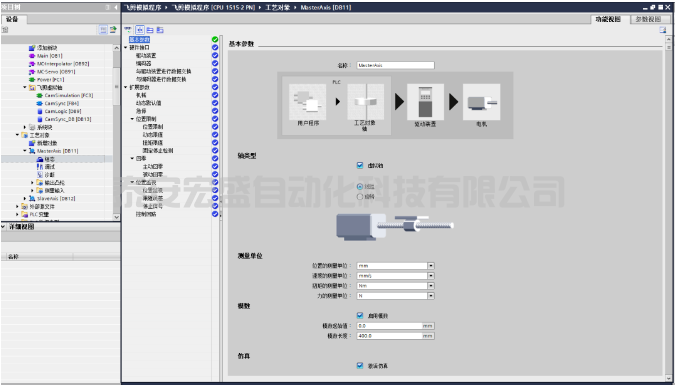675x385 pixels.
Task: Toggle the virtual axis checkbox
Action: (x=360, y=165)
